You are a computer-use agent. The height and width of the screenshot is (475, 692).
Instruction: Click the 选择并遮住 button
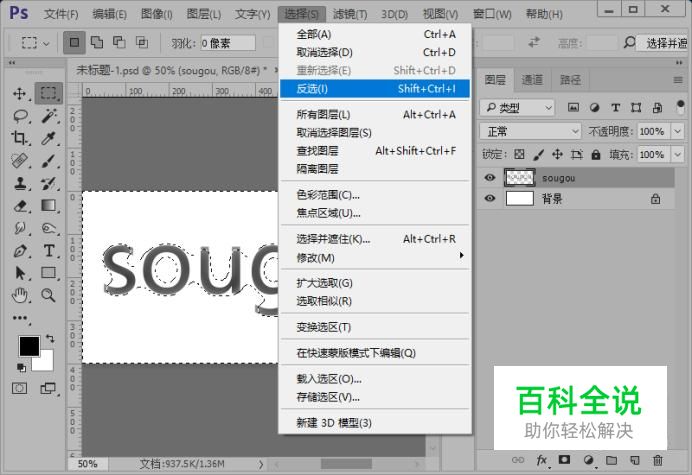click(x=664, y=43)
